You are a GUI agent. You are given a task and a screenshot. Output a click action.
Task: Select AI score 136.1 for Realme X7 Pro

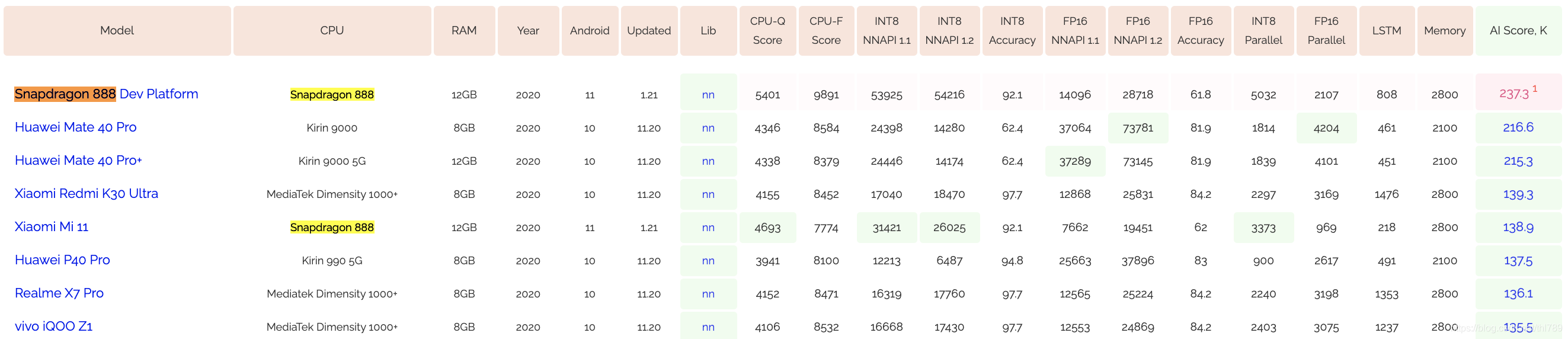pyautogui.click(x=1518, y=293)
